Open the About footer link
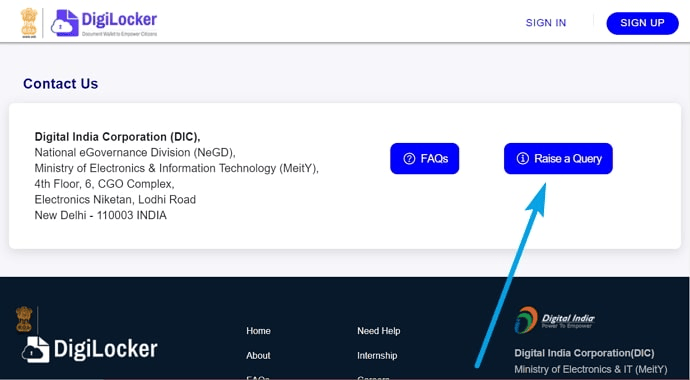This screenshot has height=380, width=690. tap(258, 355)
